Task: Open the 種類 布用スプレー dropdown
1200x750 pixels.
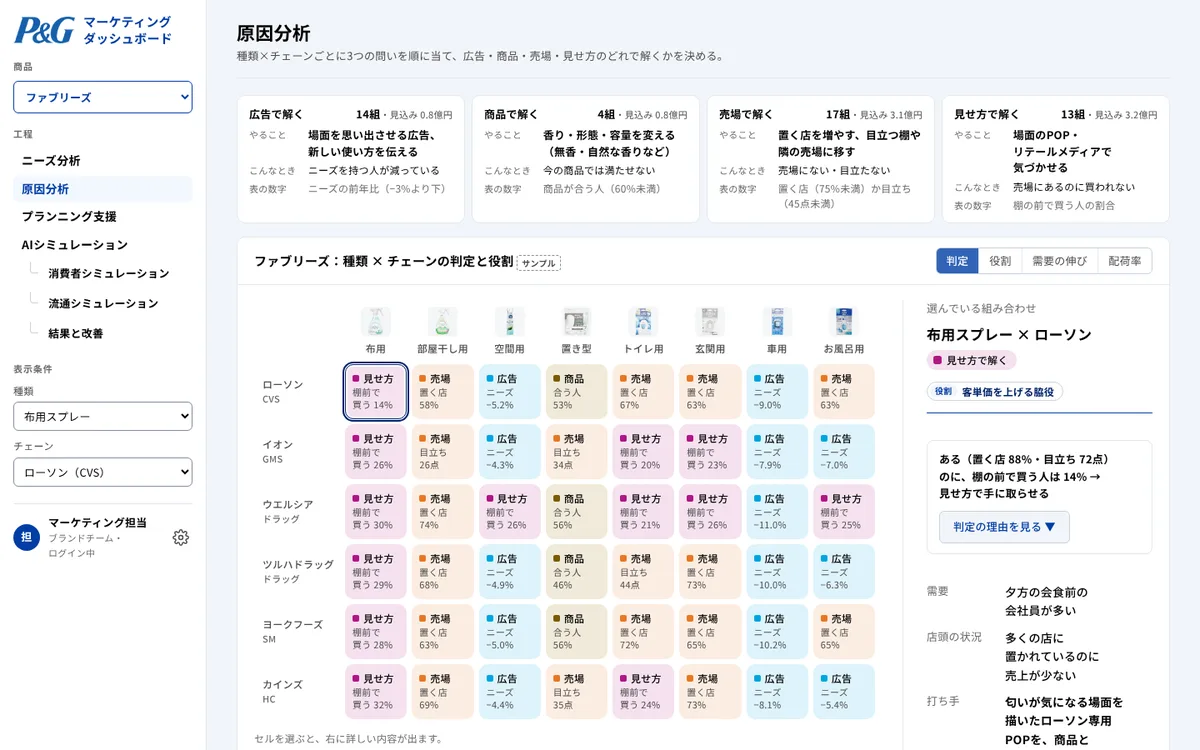Action: point(103,416)
